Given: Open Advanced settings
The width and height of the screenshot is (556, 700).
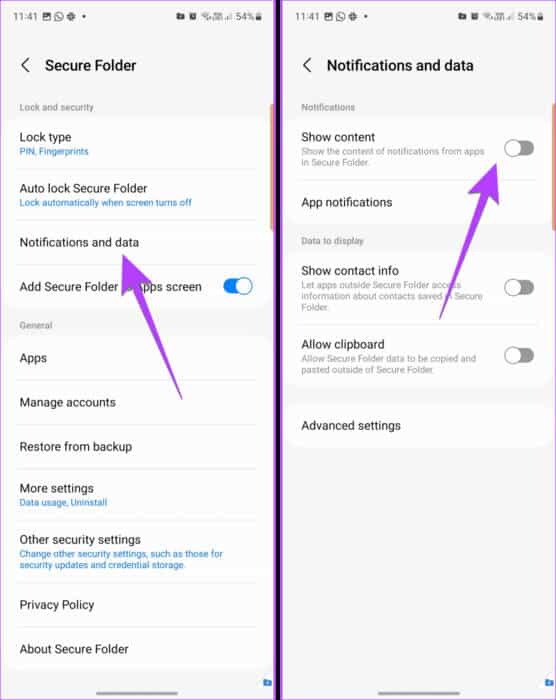Looking at the screenshot, I should click(x=418, y=425).
